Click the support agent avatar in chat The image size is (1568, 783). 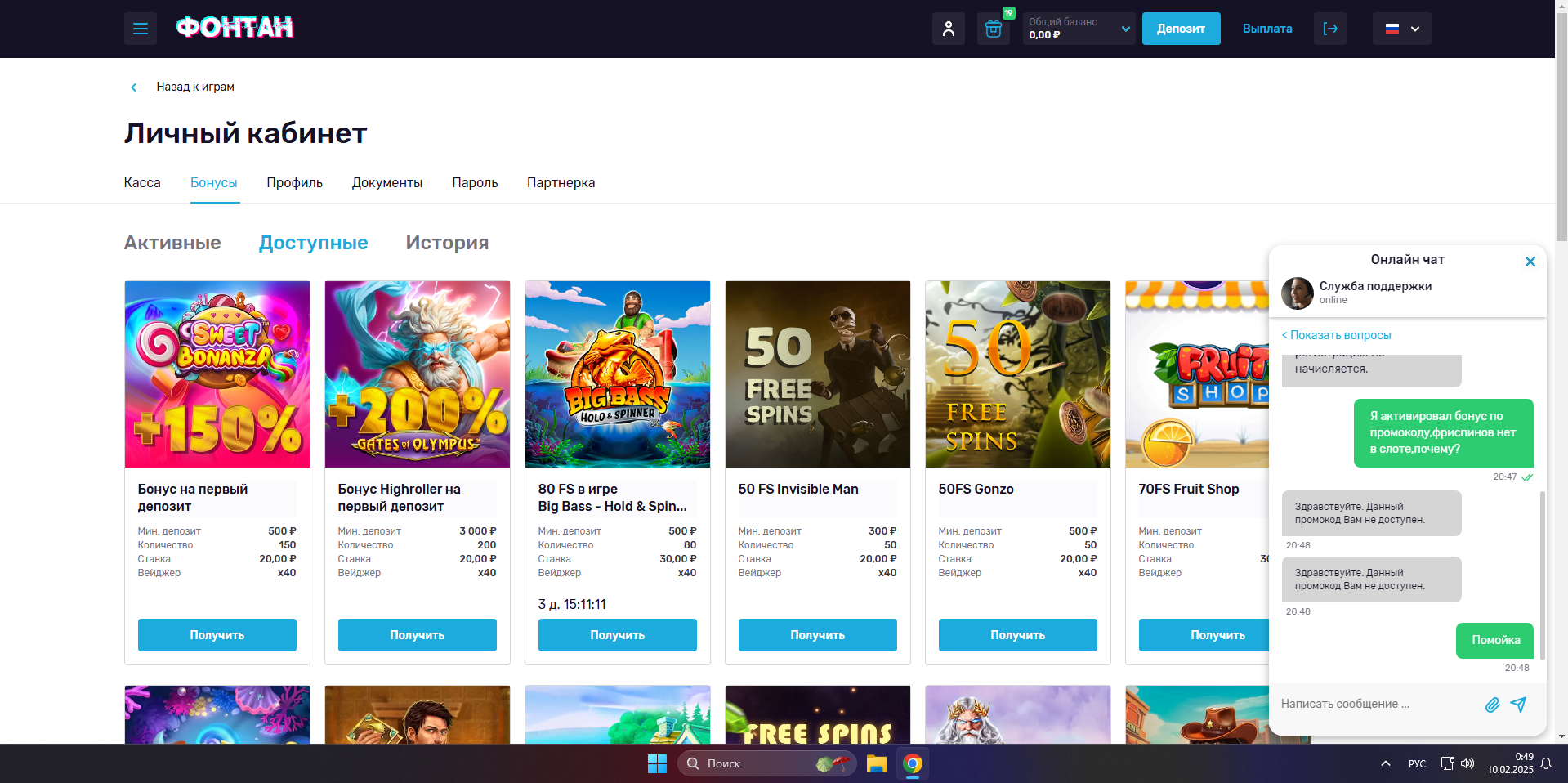1298,293
